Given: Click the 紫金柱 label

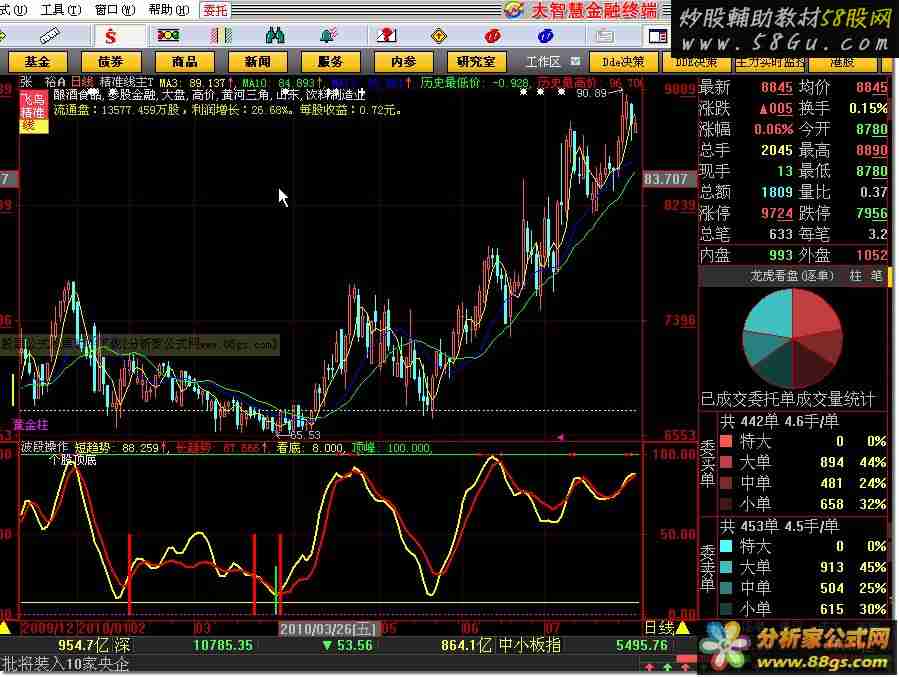Looking at the screenshot, I should tap(31, 425).
